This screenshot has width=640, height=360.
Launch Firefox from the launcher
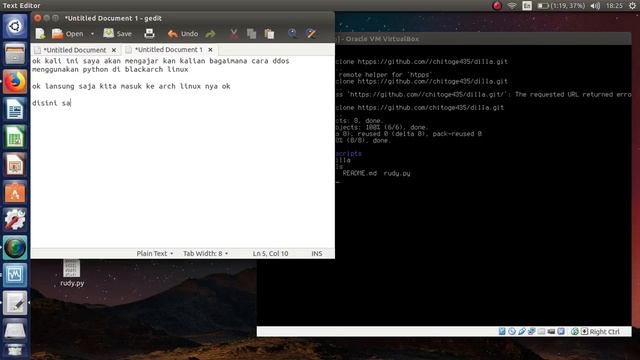tap(15, 81)
